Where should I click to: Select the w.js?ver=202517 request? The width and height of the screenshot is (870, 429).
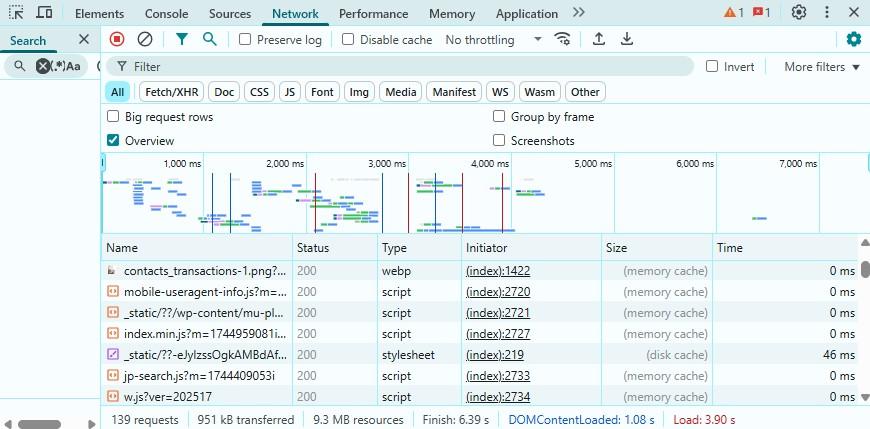pyautogui.click(x=480, y=397)
